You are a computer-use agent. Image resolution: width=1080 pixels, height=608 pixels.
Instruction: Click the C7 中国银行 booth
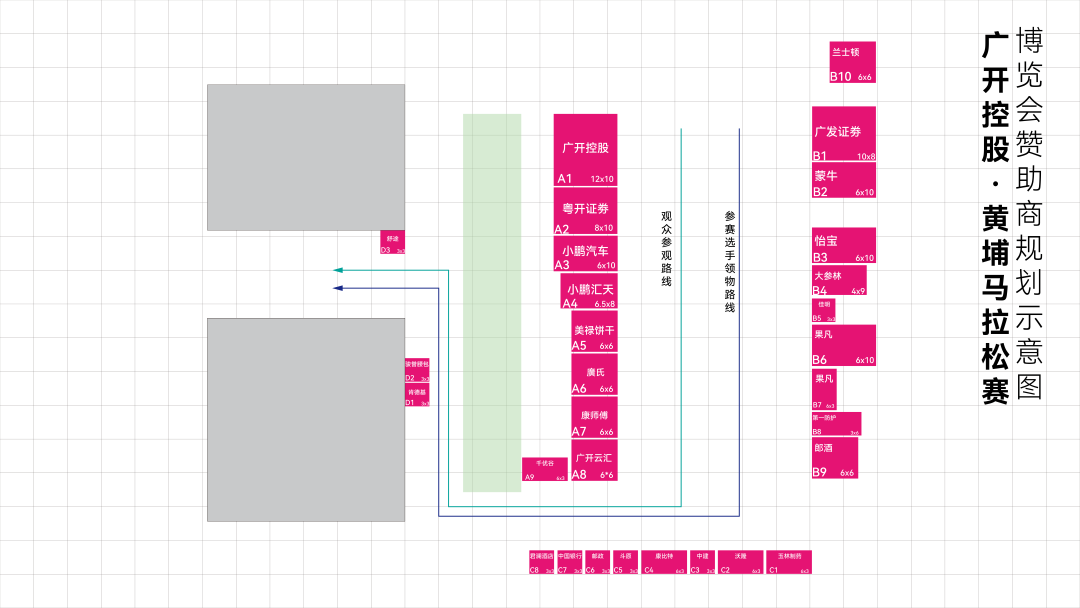[570, 562]
